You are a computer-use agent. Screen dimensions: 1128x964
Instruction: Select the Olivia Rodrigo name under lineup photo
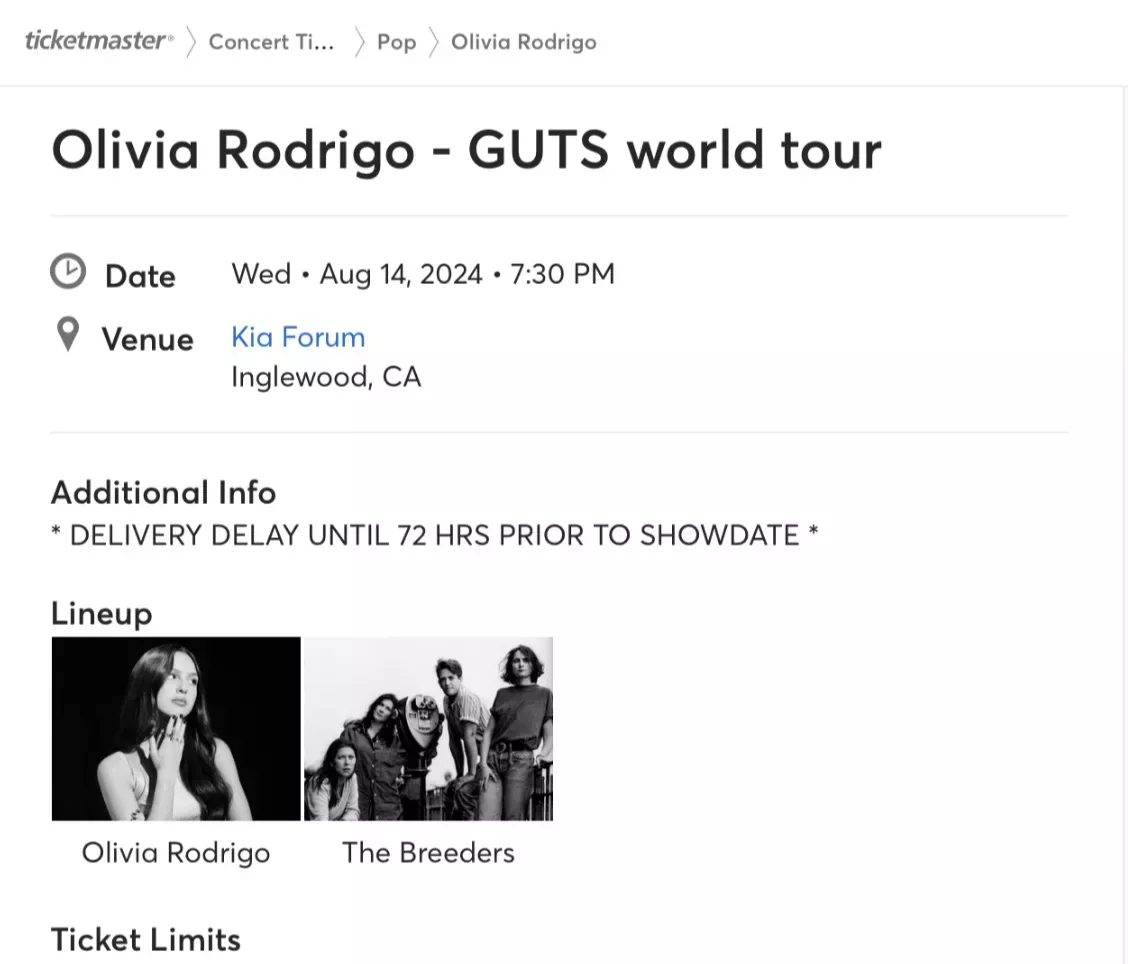176,853
